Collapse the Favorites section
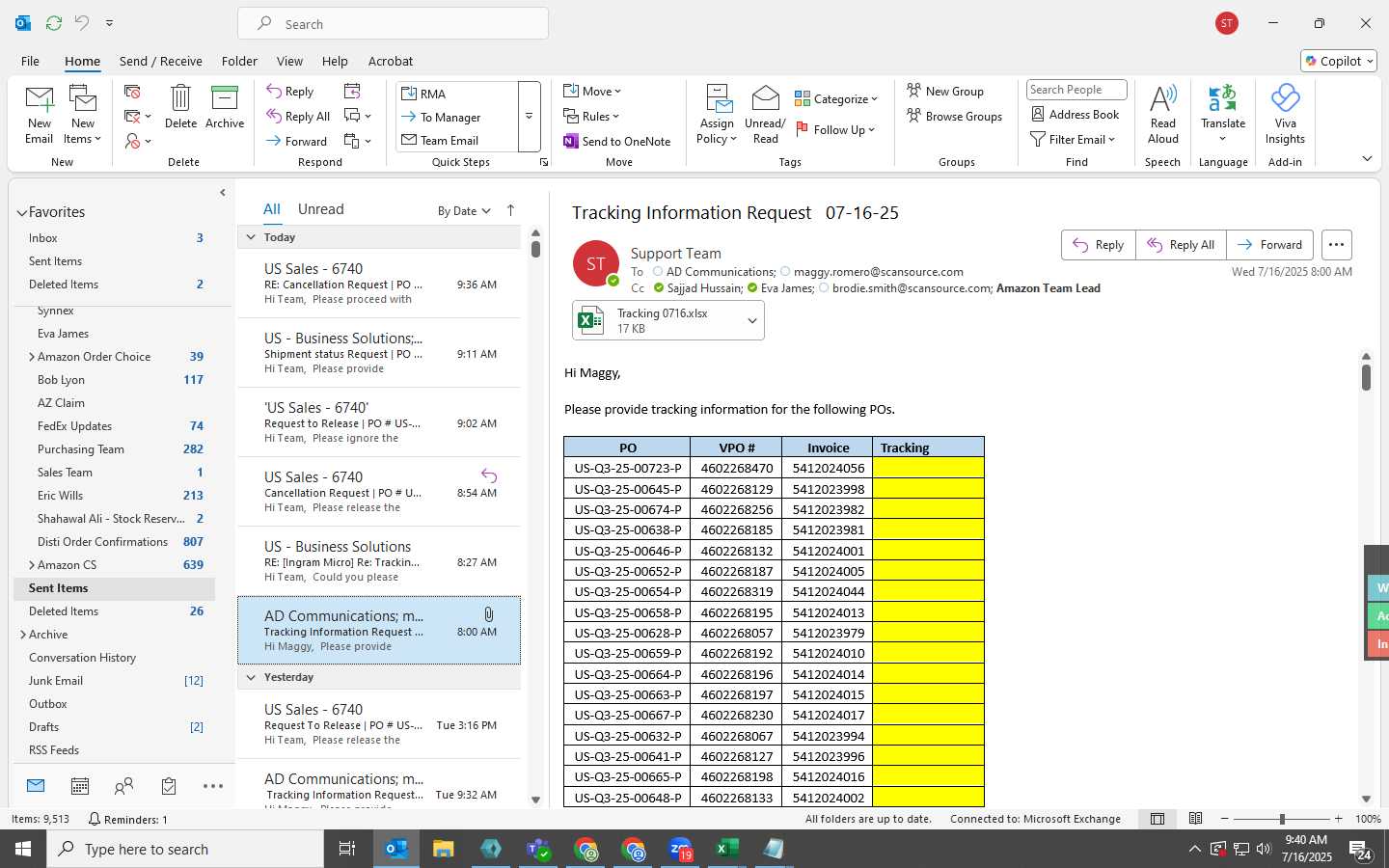Viewport: 1389px width, 868px height. (21, 213)
